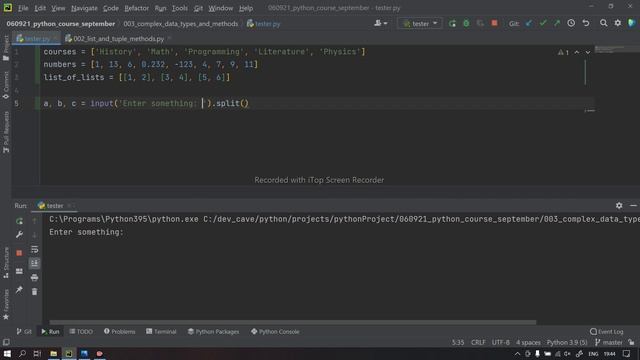Click the Commit sidebar tool button
640x360 pixels.
pyautogui.click(x=6, y=85)
